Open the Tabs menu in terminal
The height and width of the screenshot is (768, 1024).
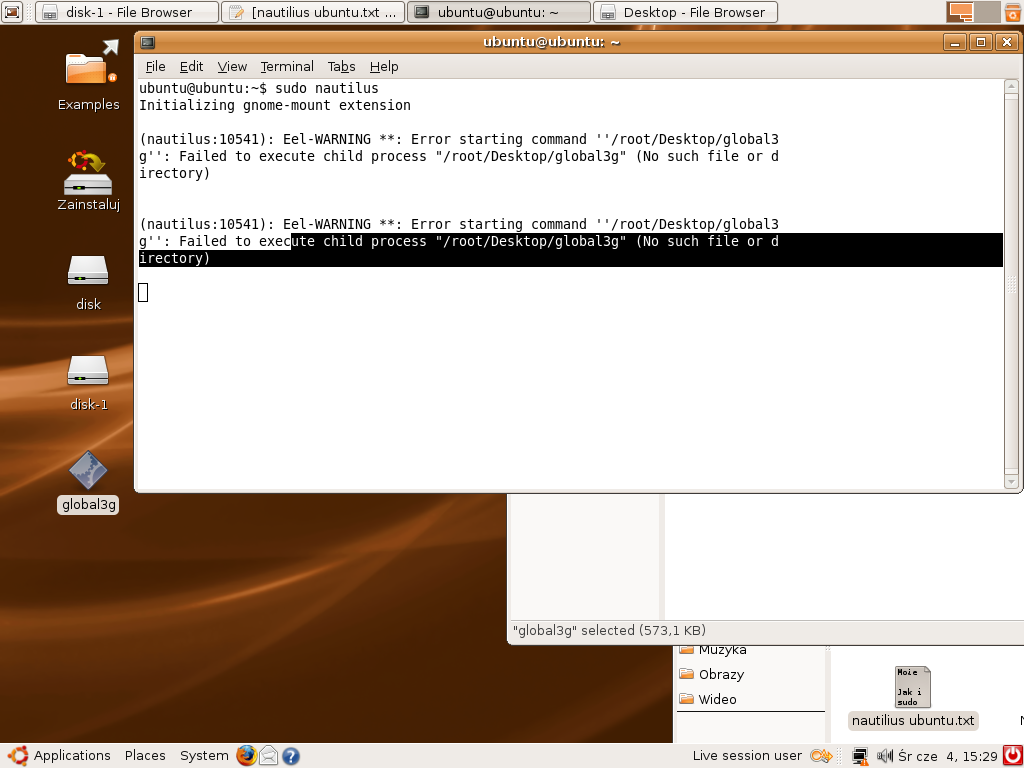[342, 67]
